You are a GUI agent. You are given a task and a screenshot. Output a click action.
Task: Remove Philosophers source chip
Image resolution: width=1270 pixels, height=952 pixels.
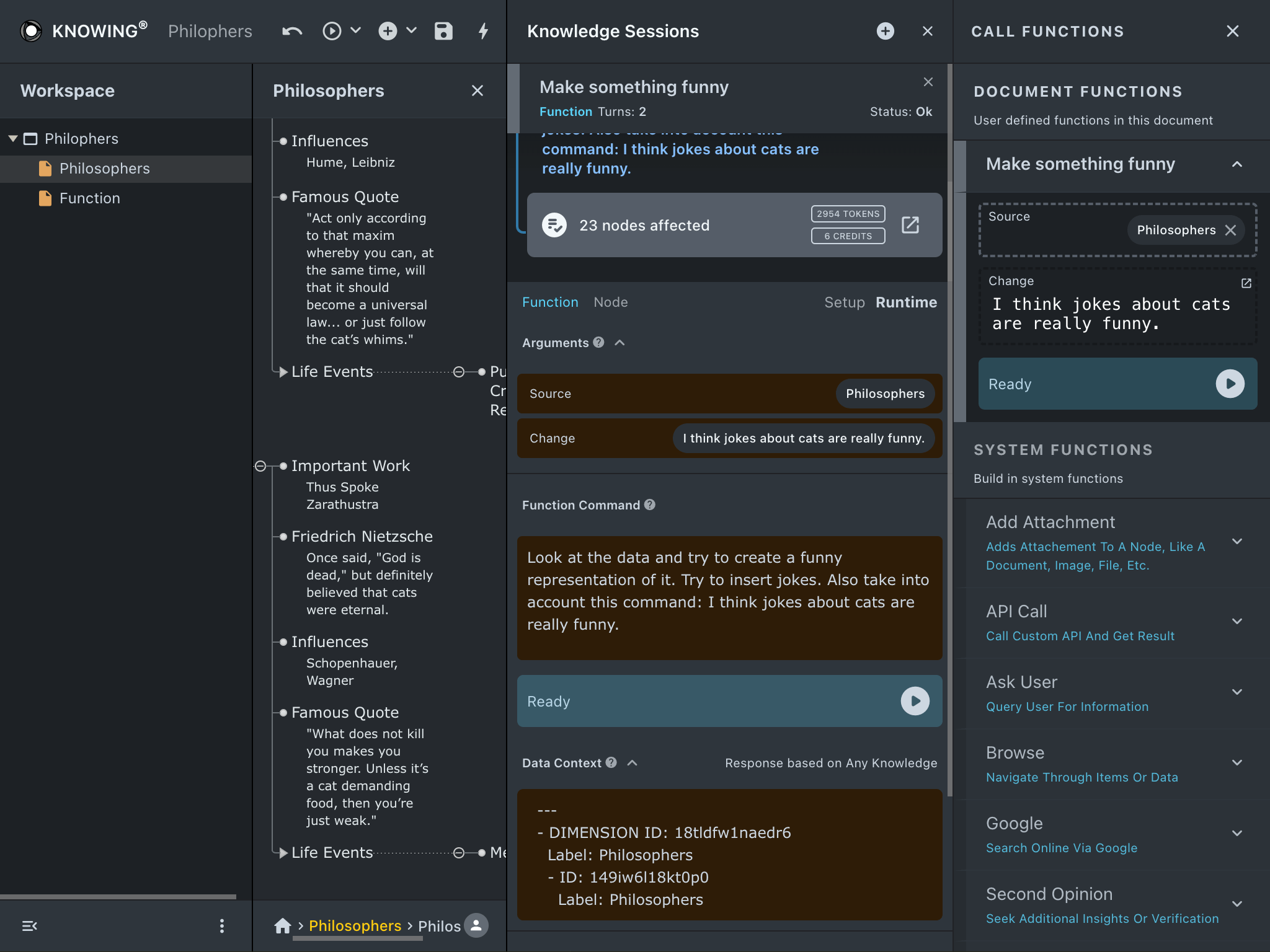[x=1231, y=231]
